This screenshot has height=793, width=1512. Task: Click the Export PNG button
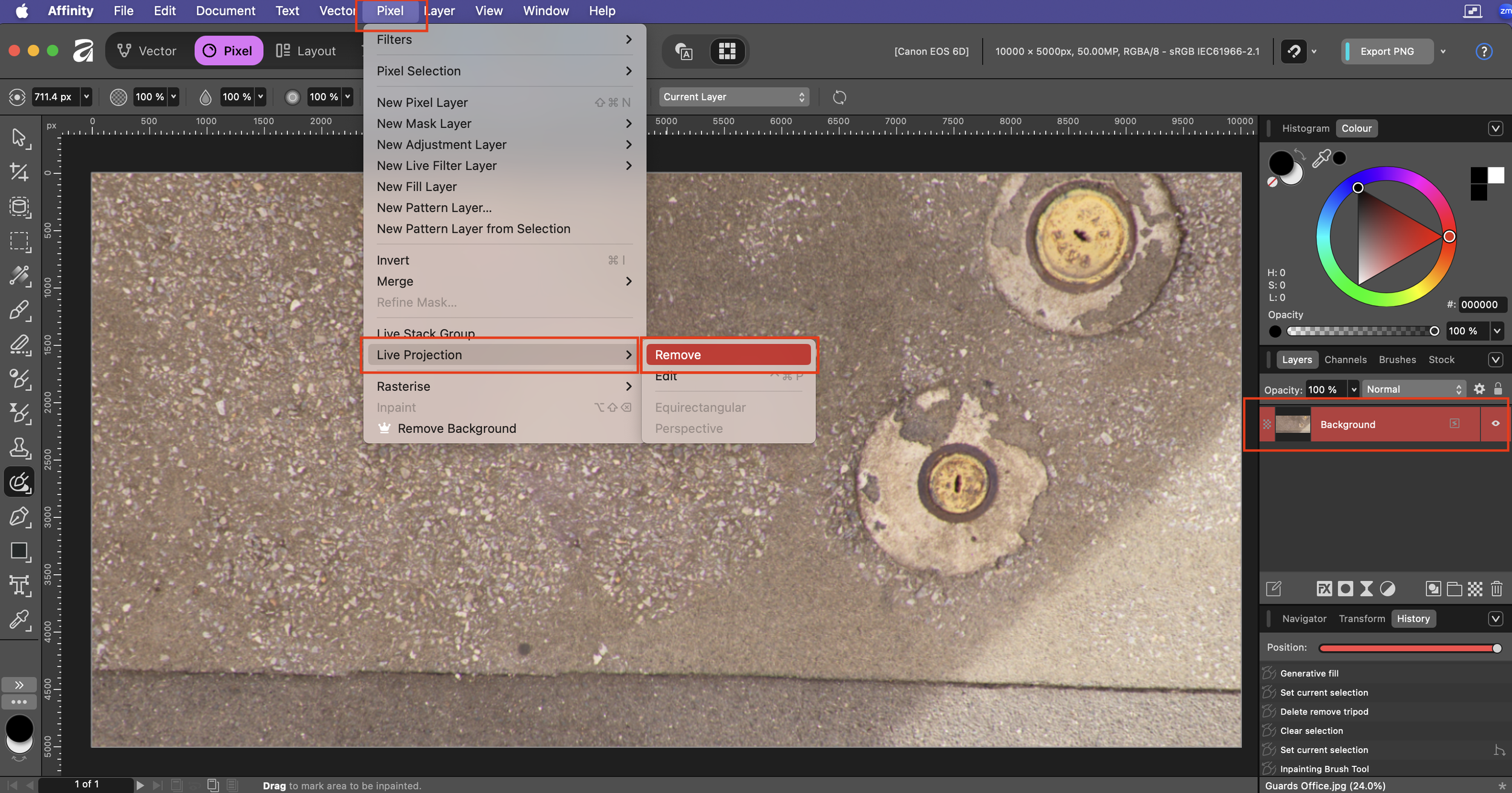click(1386, 51)
